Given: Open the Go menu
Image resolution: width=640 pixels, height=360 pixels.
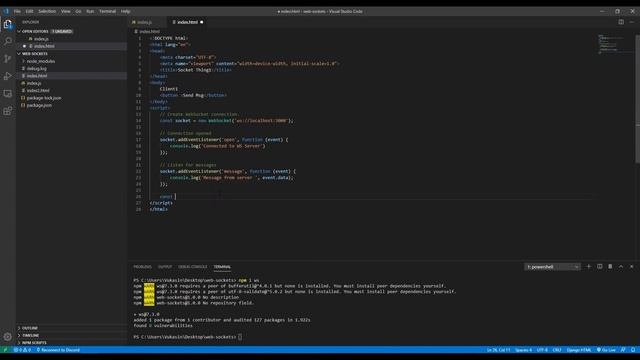Looking at the screenshot, I should tap(78, 11).
